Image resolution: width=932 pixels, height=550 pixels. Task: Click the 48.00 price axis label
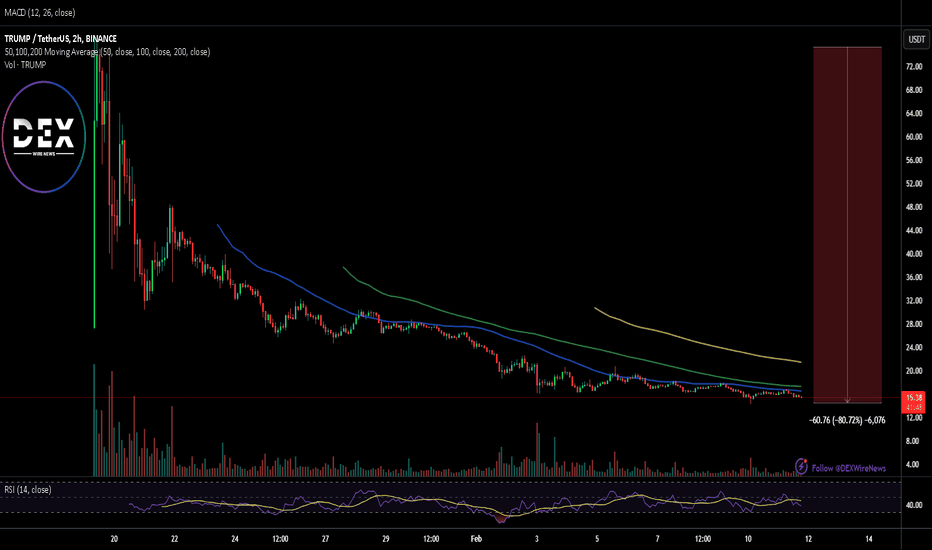[x=914, y=207]
